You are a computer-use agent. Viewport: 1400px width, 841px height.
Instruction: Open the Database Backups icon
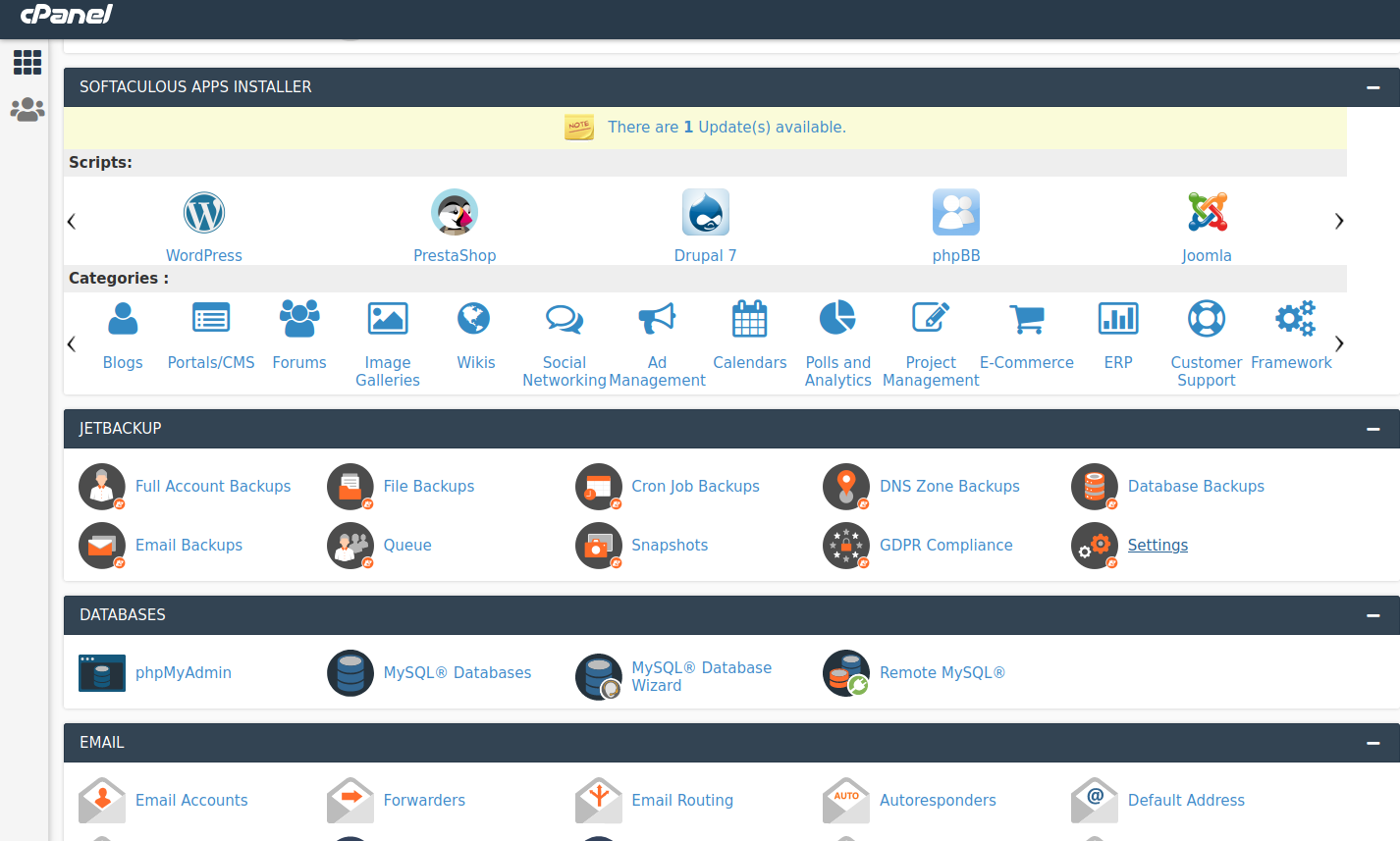[x=1095, y=487]
